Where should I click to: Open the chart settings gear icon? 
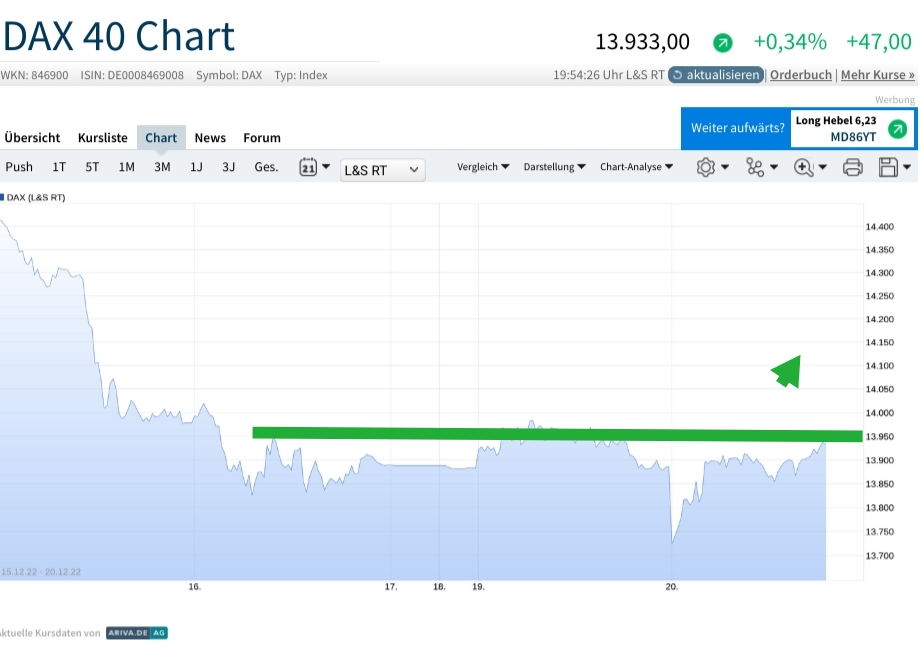tap(706, 167)
